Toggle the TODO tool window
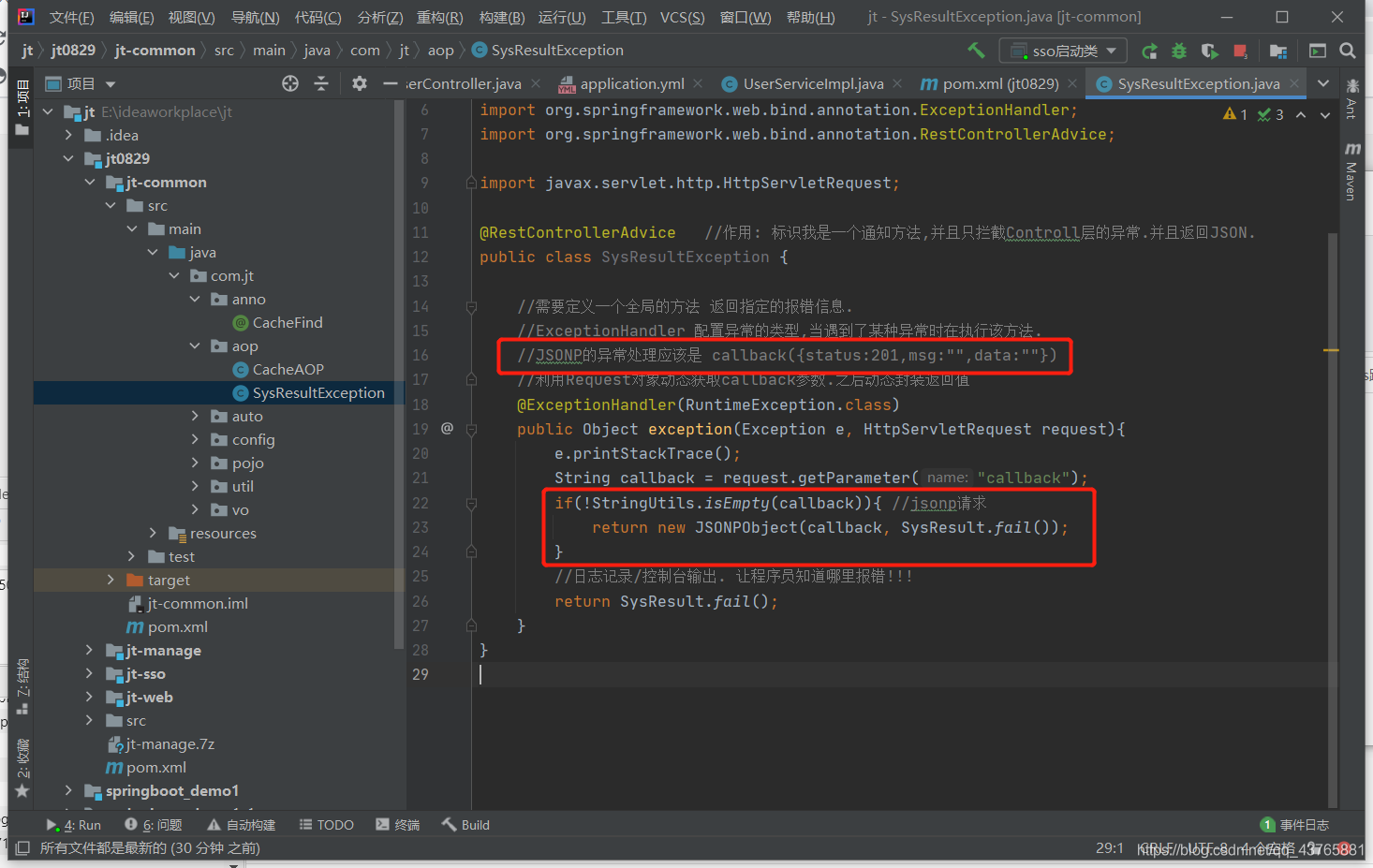Image resolution: width=1373 pixels, height=868 pixels. (326, 825)
